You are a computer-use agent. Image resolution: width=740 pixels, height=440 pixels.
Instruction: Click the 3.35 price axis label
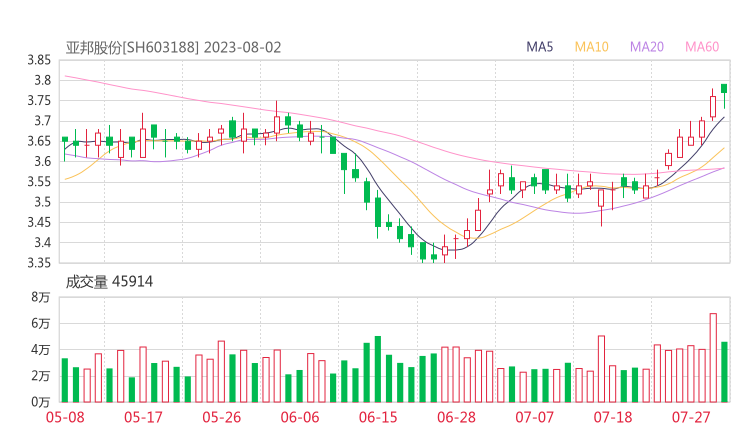click(39, 262)
